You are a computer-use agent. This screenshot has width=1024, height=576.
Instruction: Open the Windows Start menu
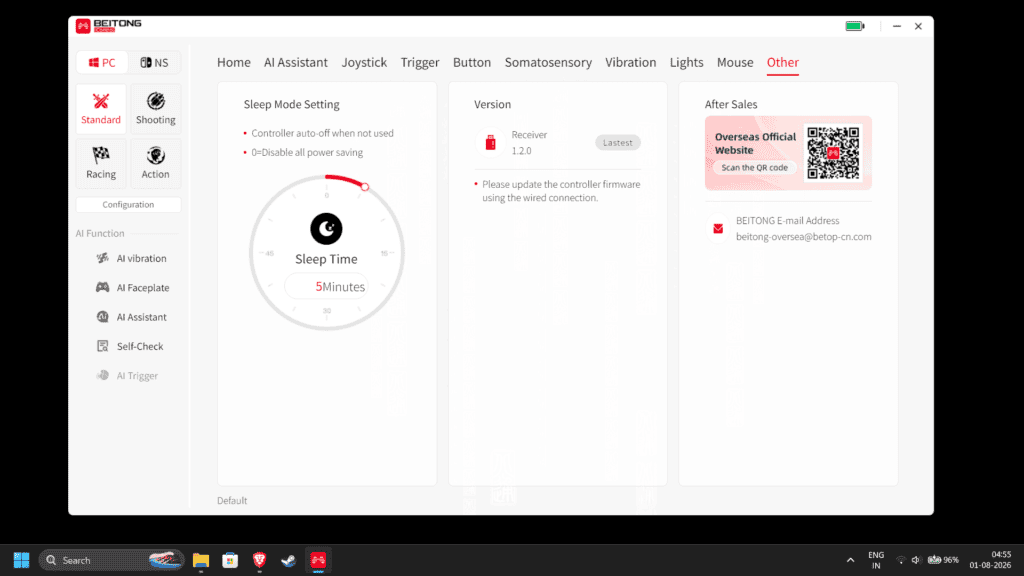[21, 560]
